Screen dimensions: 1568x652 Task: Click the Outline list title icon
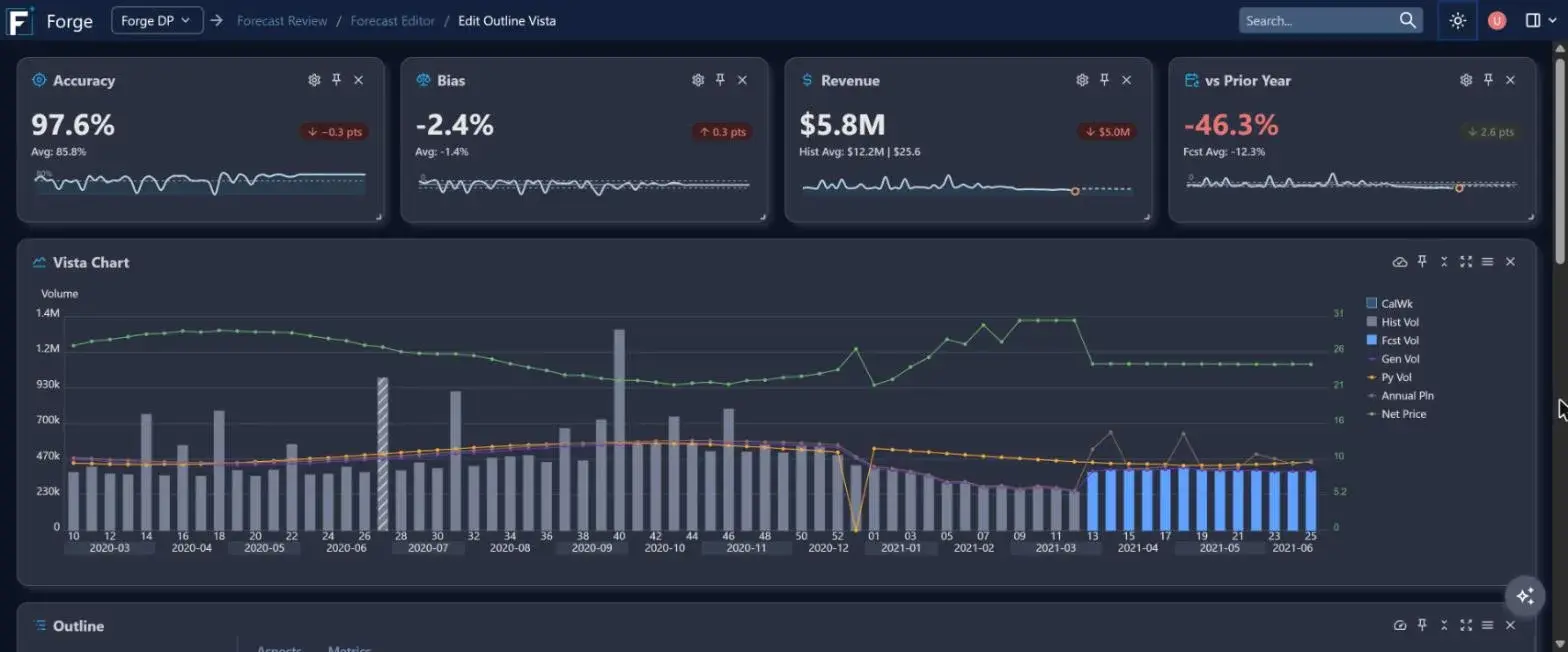[x=40, y=626]
